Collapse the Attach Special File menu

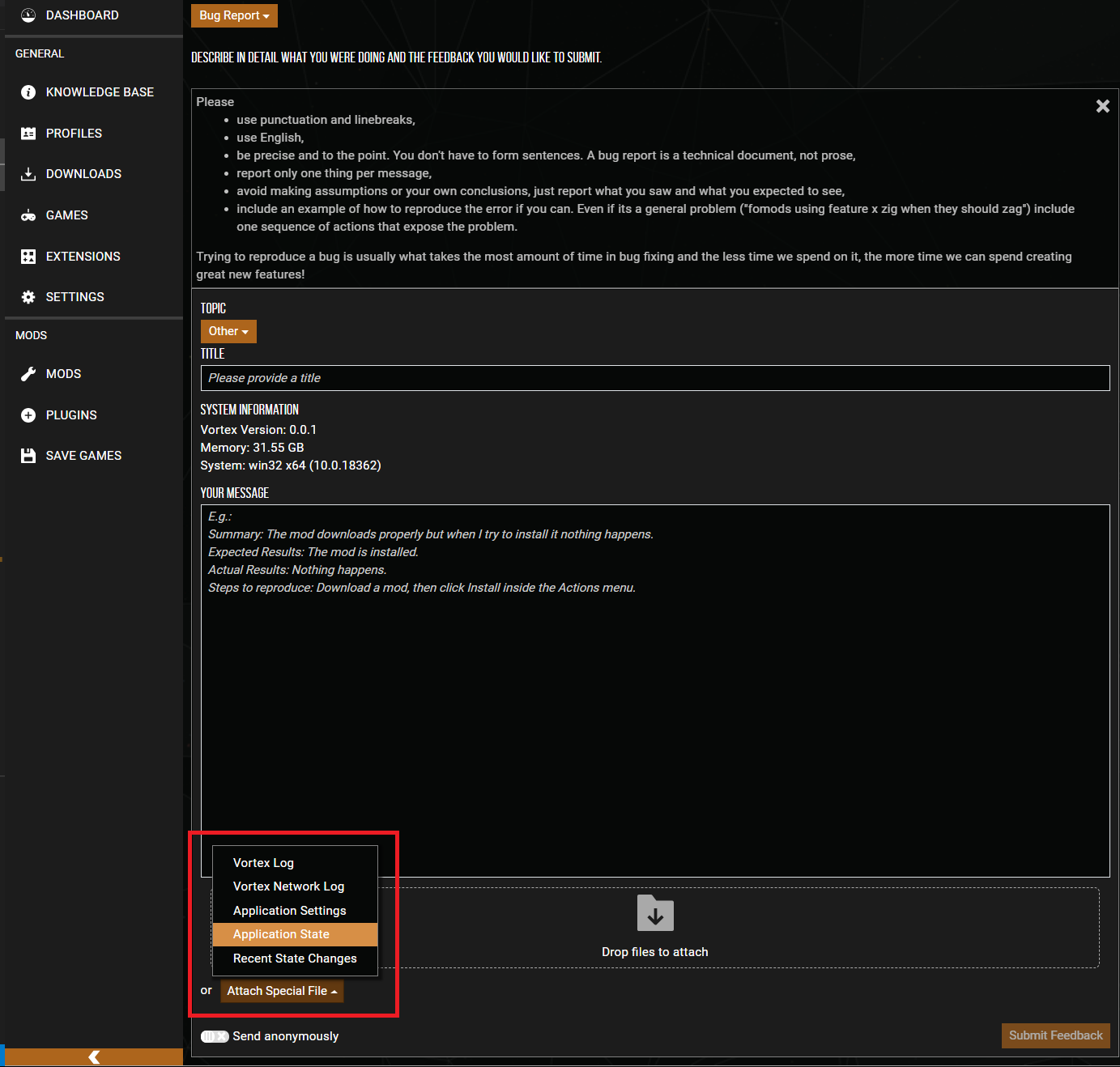[282, 990]
